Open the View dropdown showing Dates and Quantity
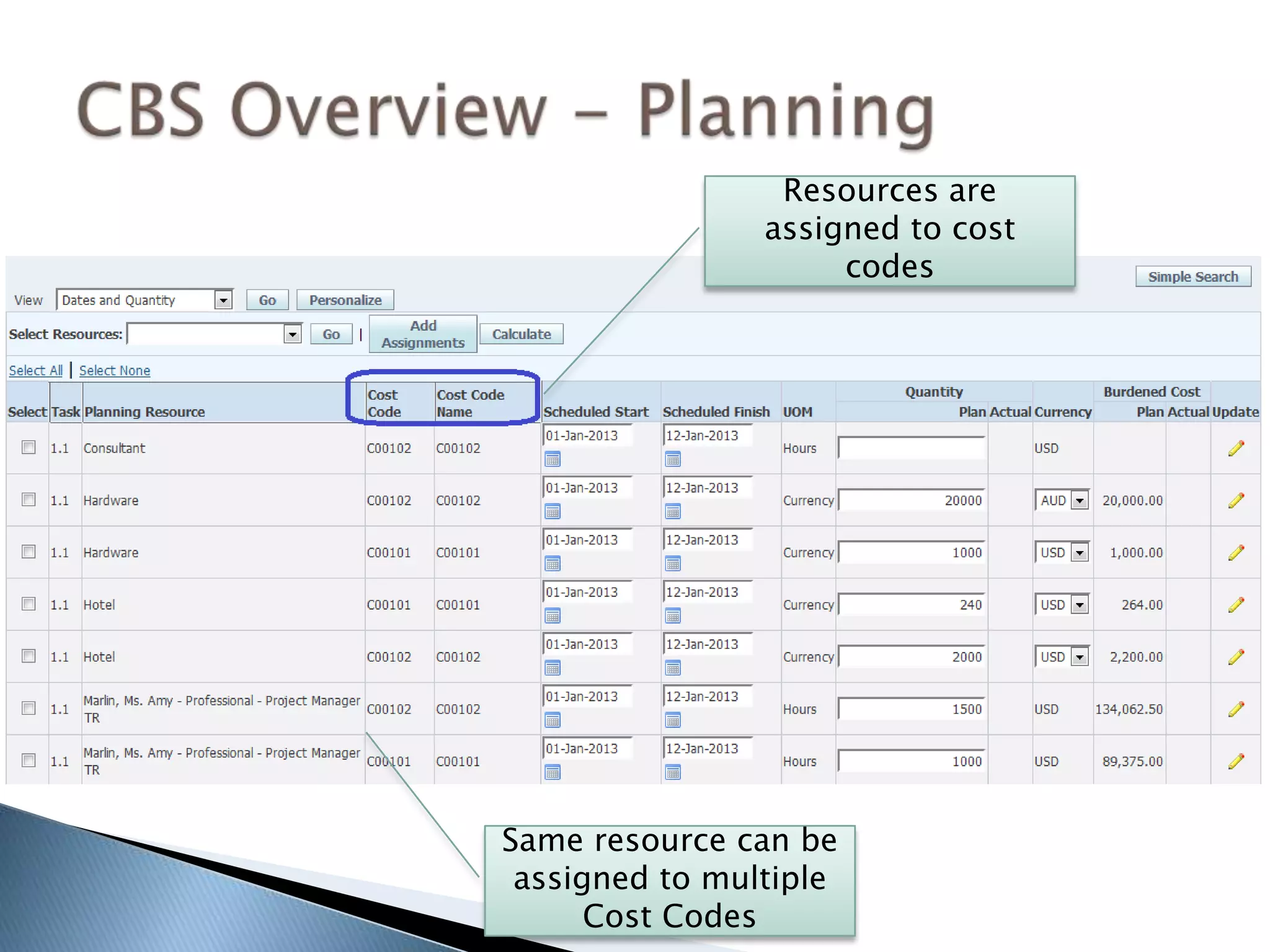This screenshot has width=1270, height=952. tap(144, 300)
